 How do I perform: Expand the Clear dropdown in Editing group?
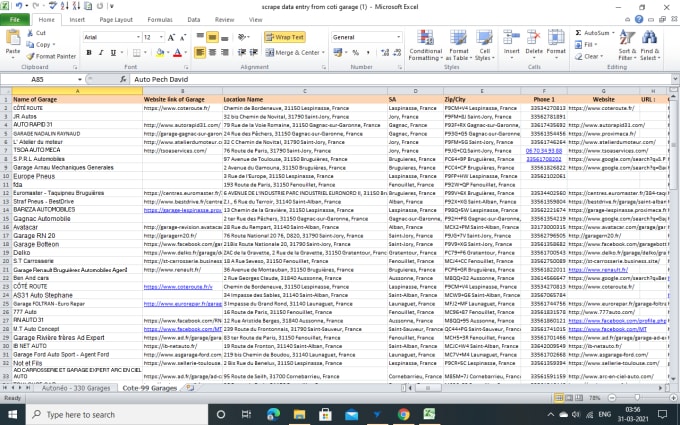(601, 56)
